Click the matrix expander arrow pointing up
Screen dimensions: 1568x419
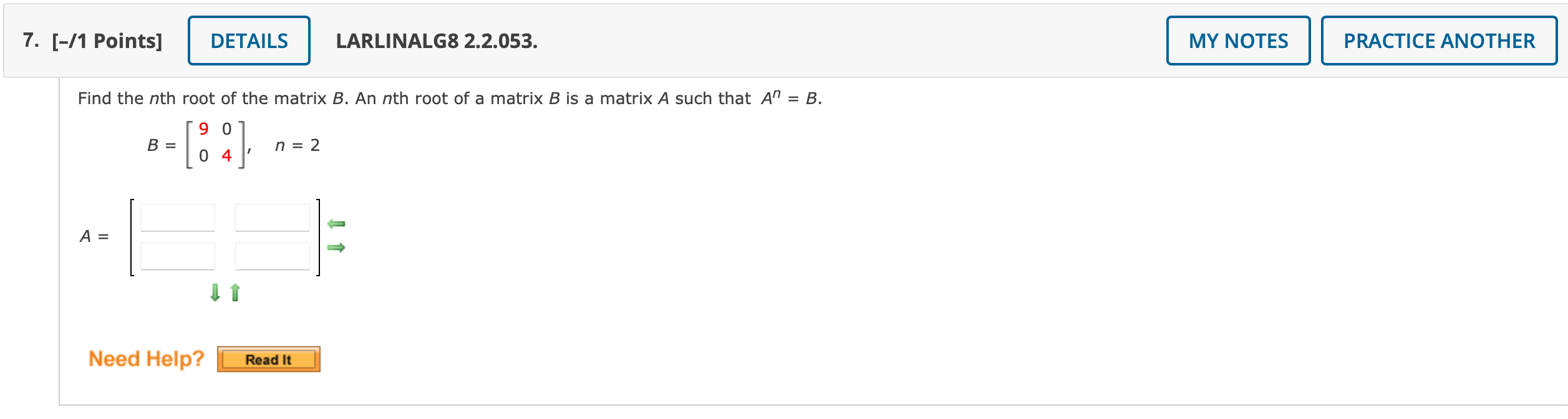[x=235, y=291]
